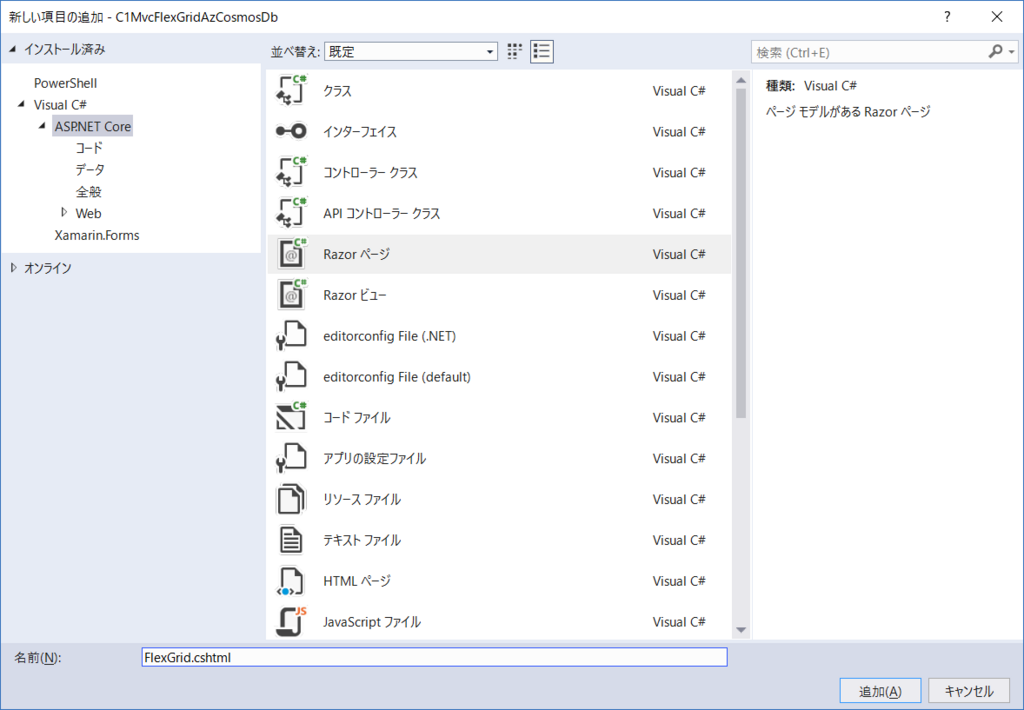Expand the Web tree node
This screenshot has height=710, width=1024.
pyautogui.click(x=64, y=212)
